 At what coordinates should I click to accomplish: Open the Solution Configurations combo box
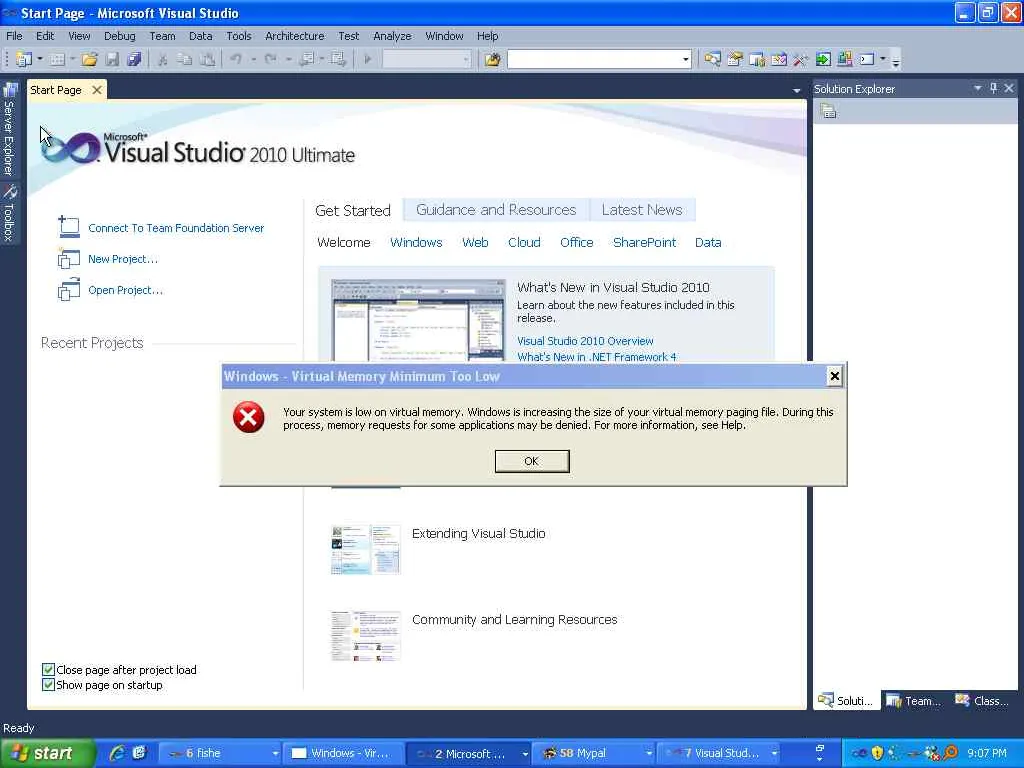coord(426,59)
